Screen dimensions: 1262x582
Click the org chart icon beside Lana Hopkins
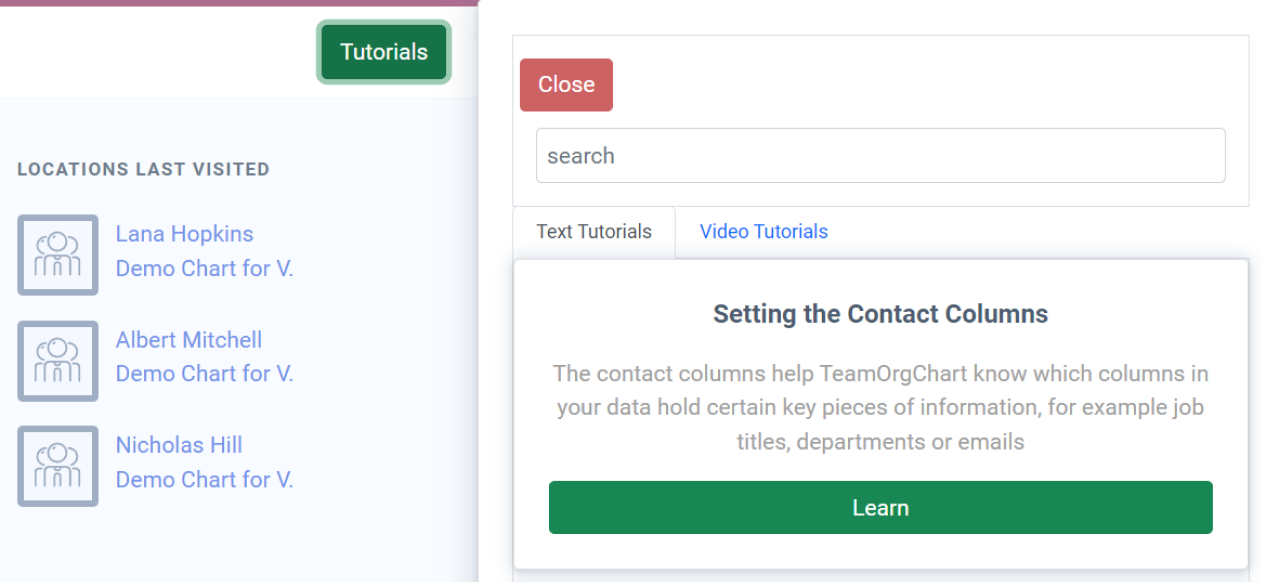(x=58, y=255)
